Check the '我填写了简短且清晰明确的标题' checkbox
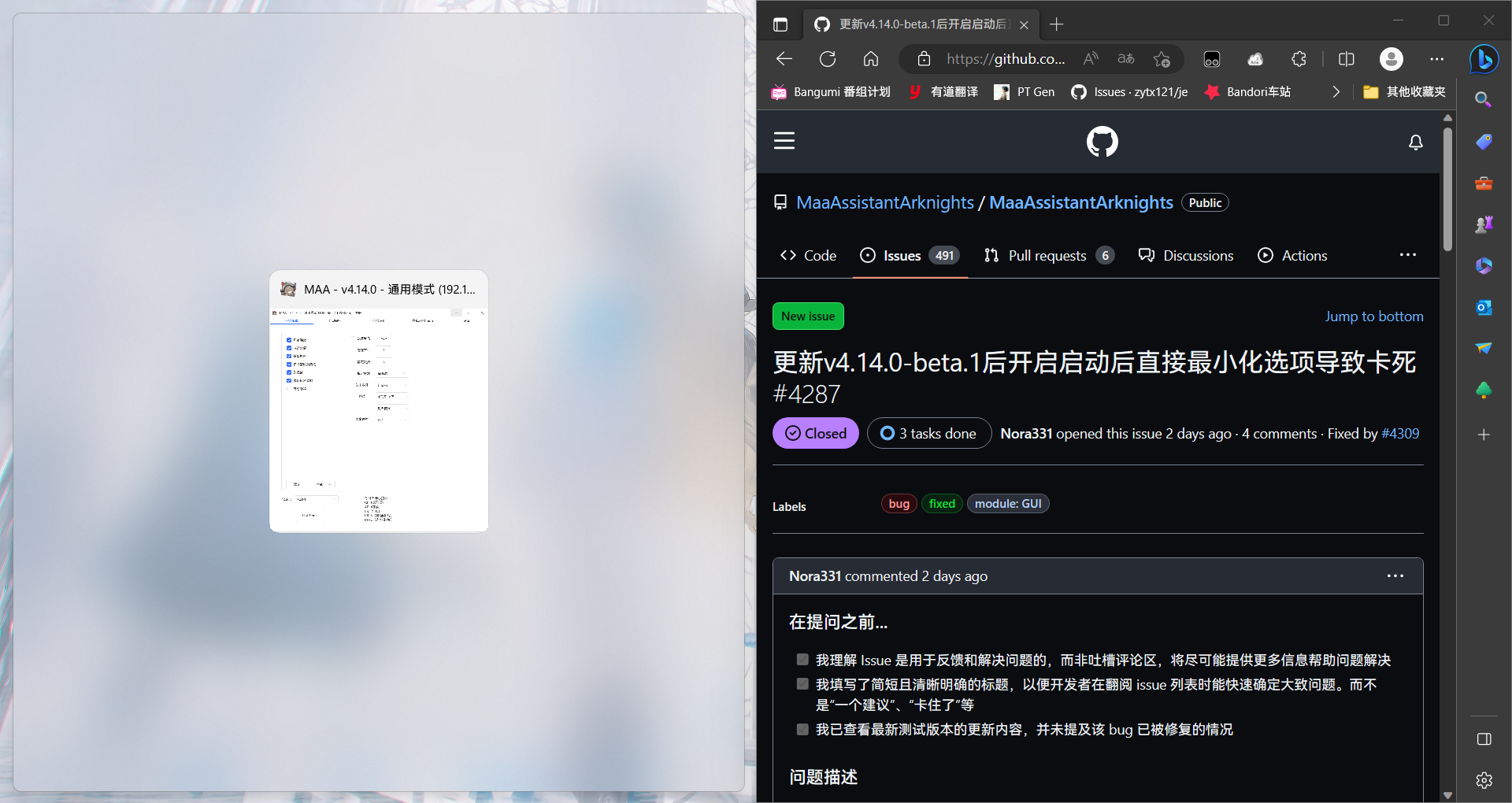Viewport: 1512px width, 803px height. (x=802, y=684)
